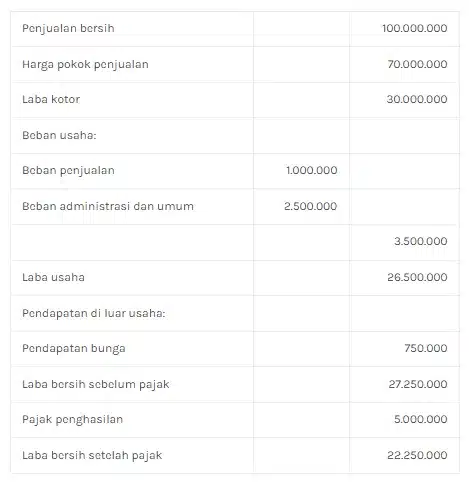This screenshot has width=469, height=485.
Task: Click the Beban usaha heading
Action: pyautogui.click(x=59, y=135)
